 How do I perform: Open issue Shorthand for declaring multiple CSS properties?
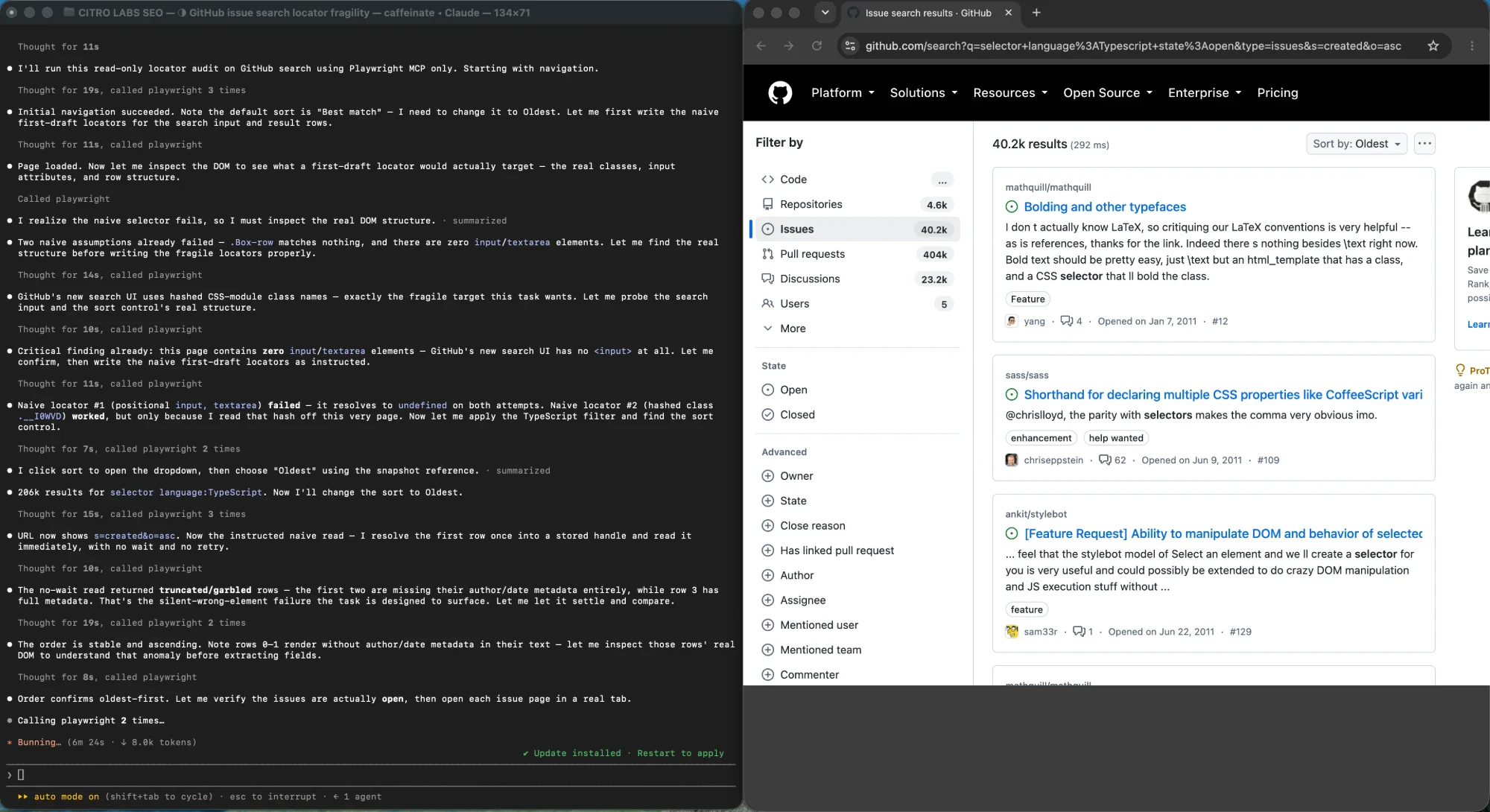[1223, 395]
